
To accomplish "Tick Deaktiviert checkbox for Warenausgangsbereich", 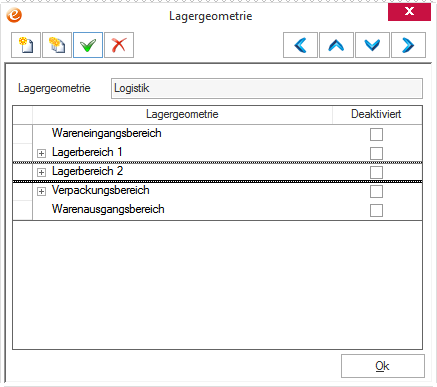I will 376,210.
